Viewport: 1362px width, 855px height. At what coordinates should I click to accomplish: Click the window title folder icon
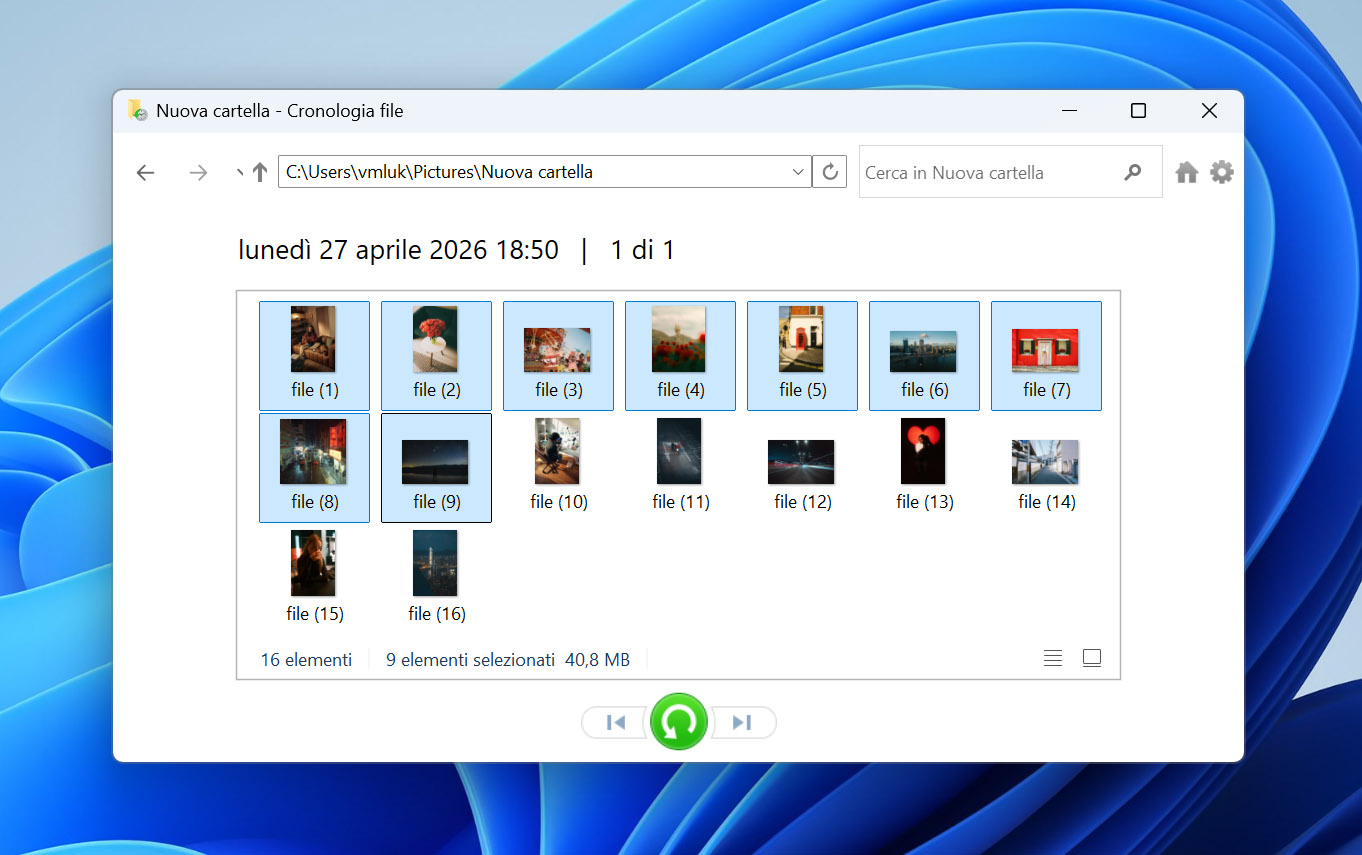(138, 111)
